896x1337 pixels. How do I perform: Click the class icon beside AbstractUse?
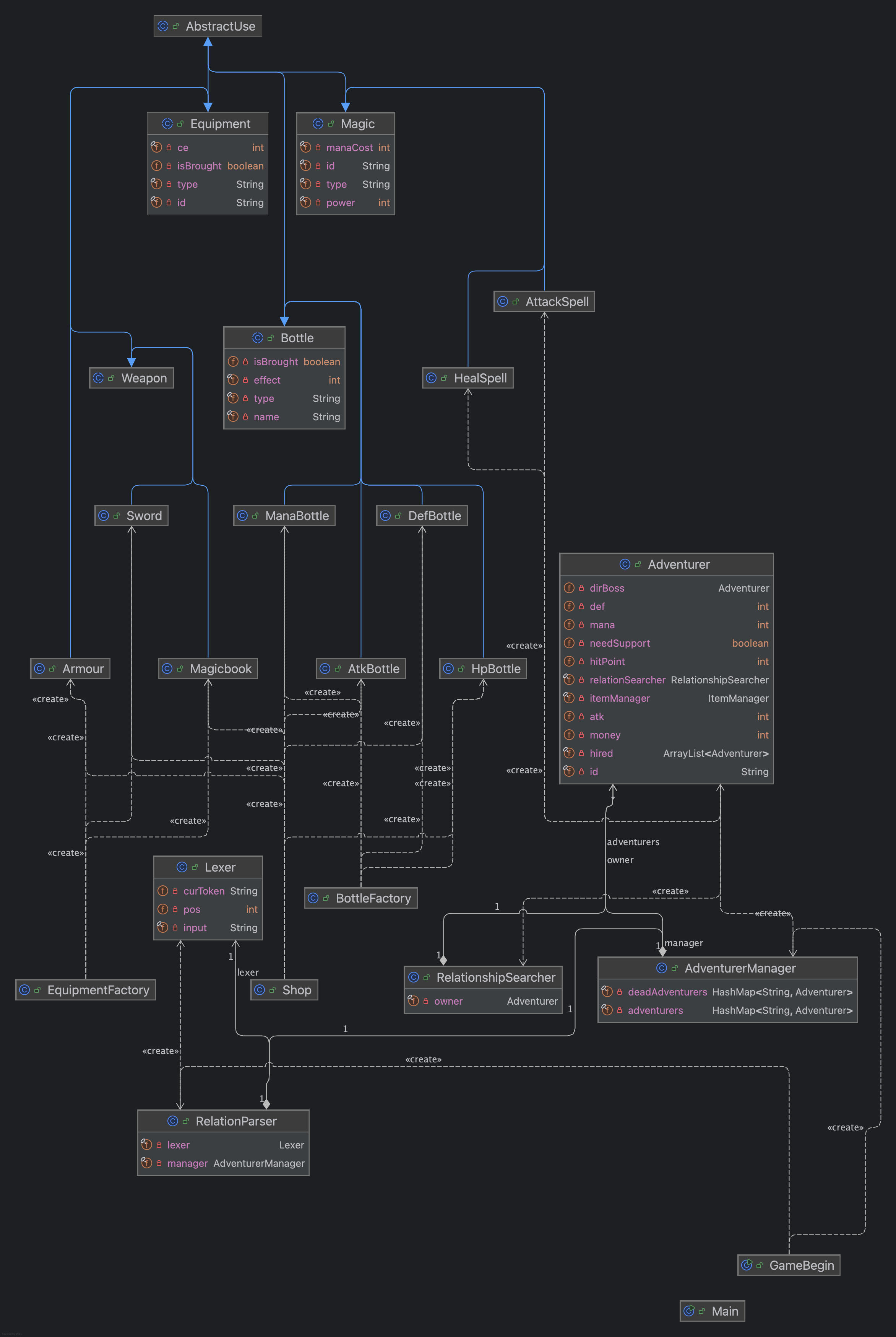click(163, 26)
